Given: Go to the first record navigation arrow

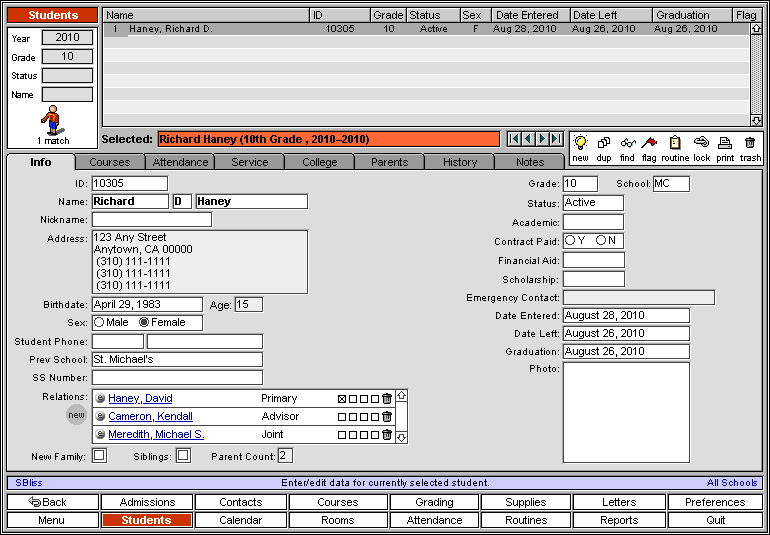Looking at the screenshot, I should click(x=514, y=139).
